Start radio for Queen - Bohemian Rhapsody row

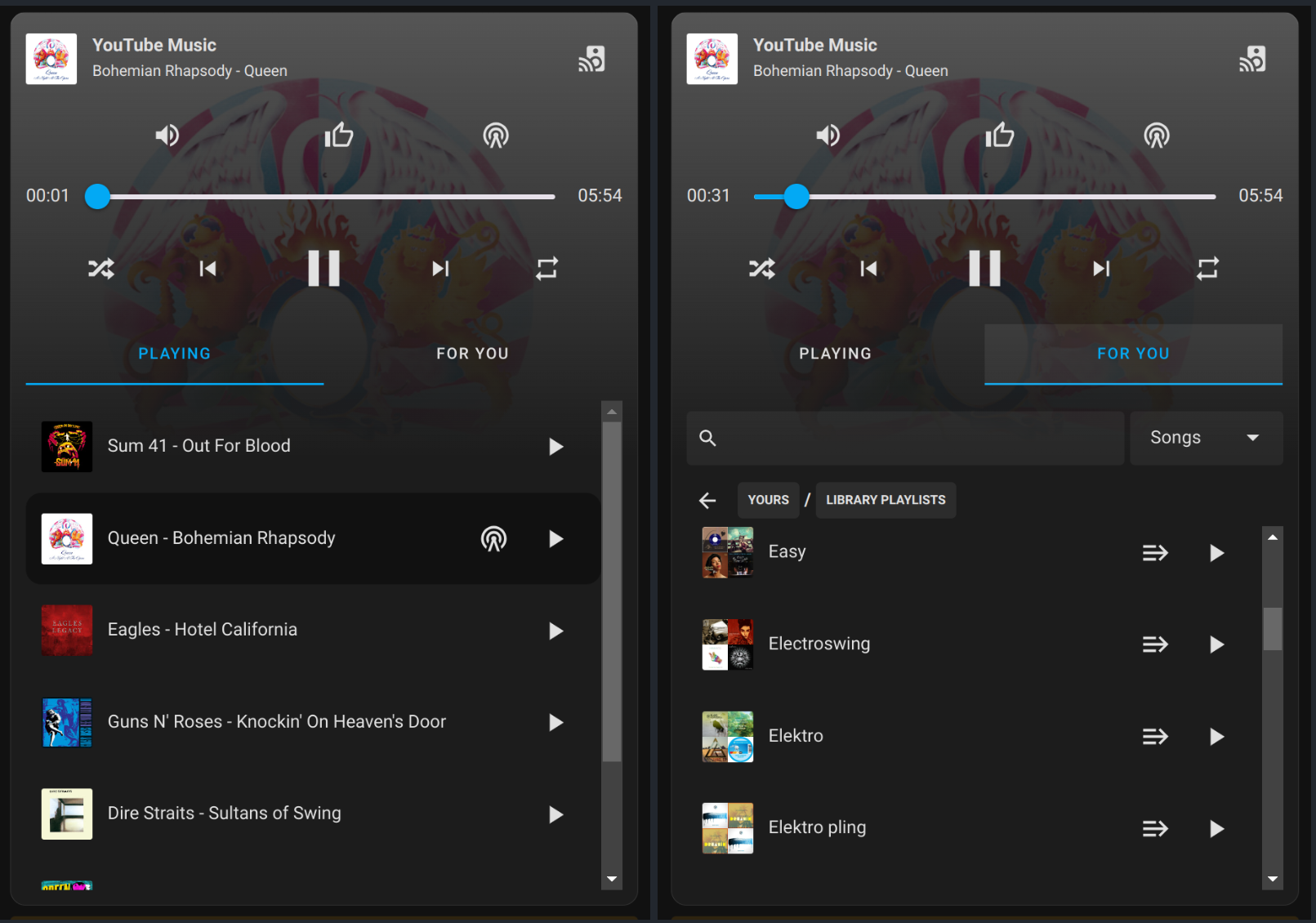tap(494, 539)
